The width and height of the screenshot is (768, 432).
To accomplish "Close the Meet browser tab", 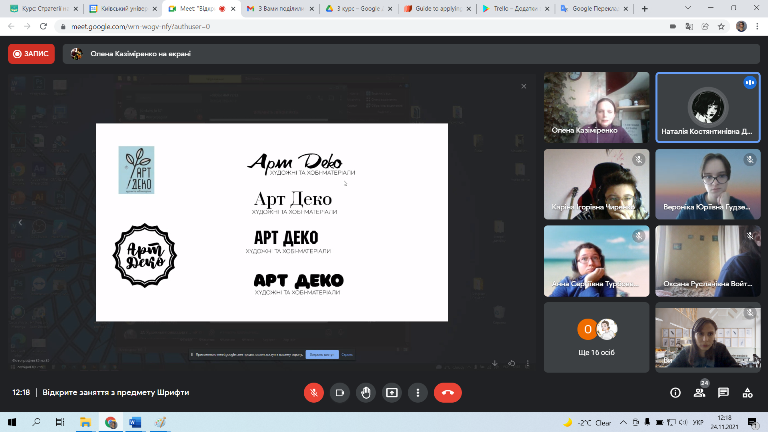I will point(233,9).
